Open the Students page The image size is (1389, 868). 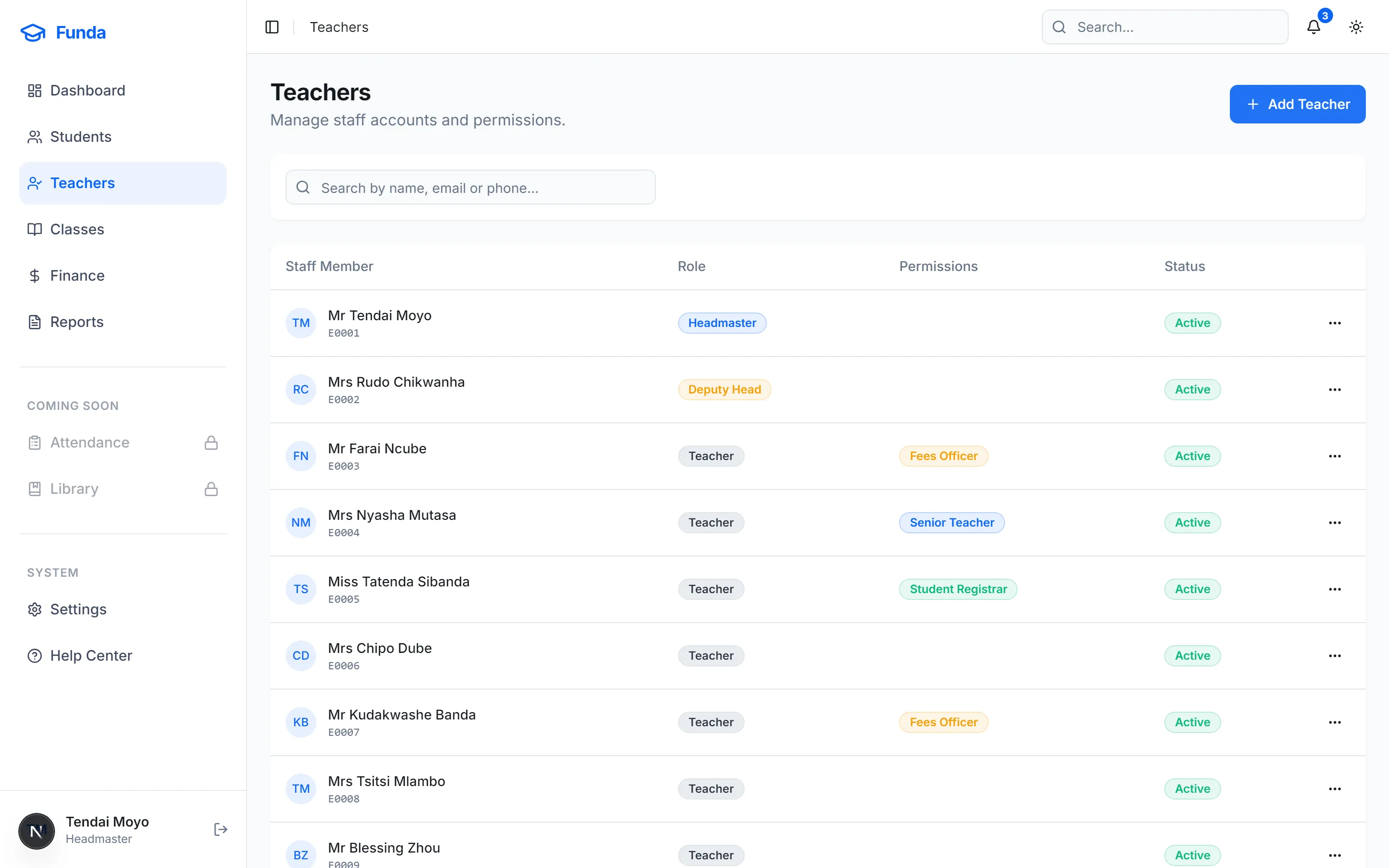point(123,136)
